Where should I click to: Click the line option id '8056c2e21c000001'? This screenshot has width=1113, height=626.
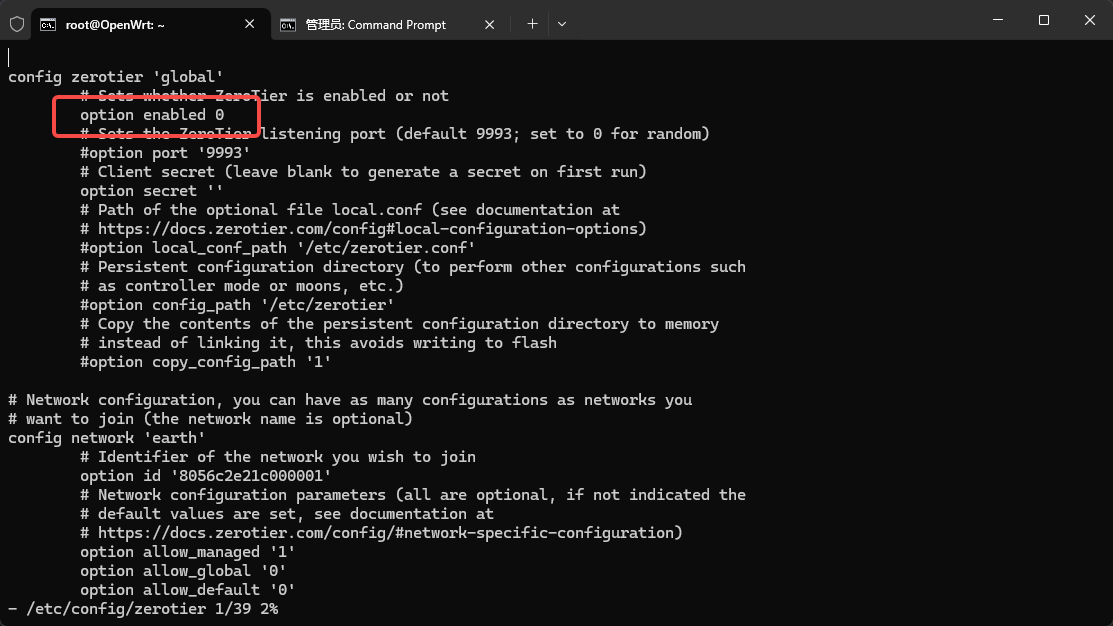point(205,476)
